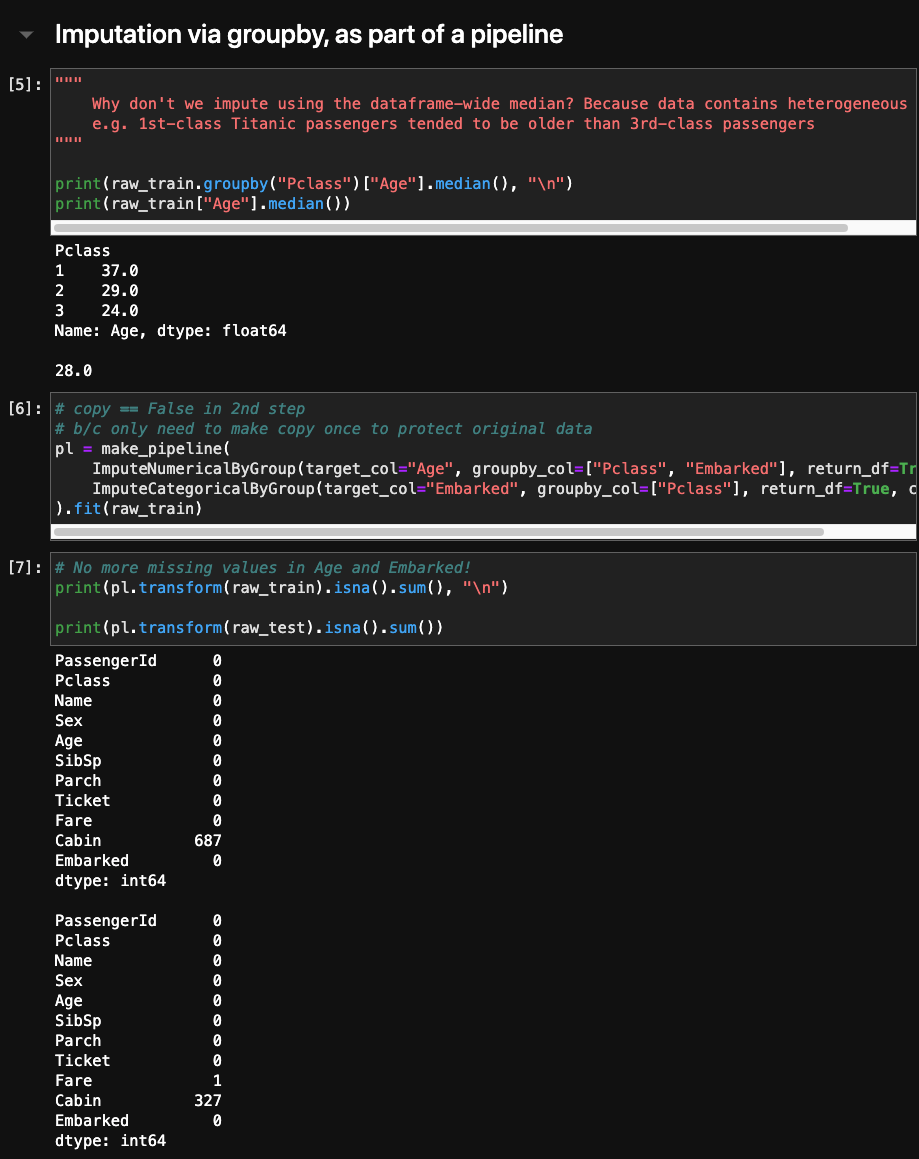Click the 'Fare 1' row in test output
919x1159 pixels.
[x=138, y=1081]
